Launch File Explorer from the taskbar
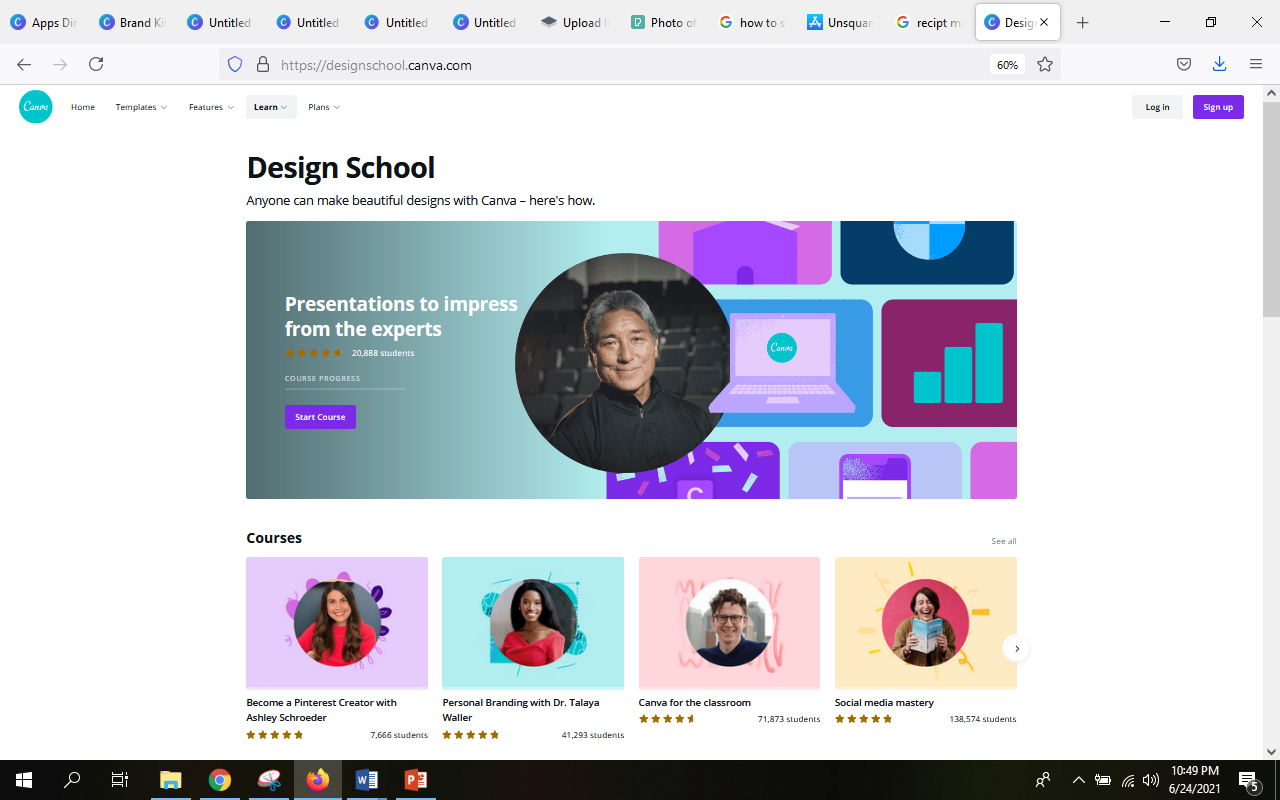The height and width of the screenshot is (800, 1280). pyautogui.click(x=171, y=780)
